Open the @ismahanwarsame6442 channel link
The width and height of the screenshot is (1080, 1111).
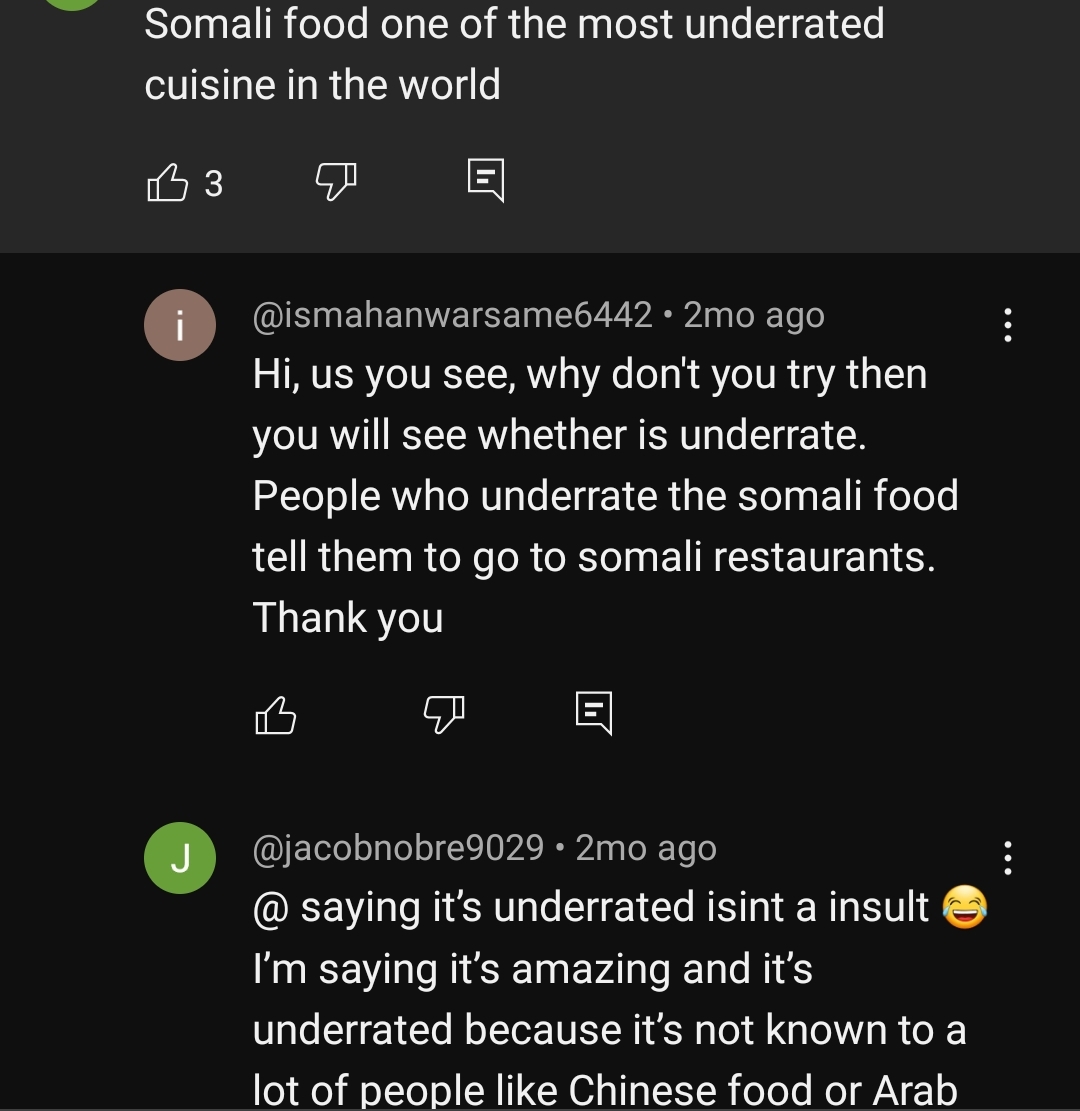click(x=452, y=315)
